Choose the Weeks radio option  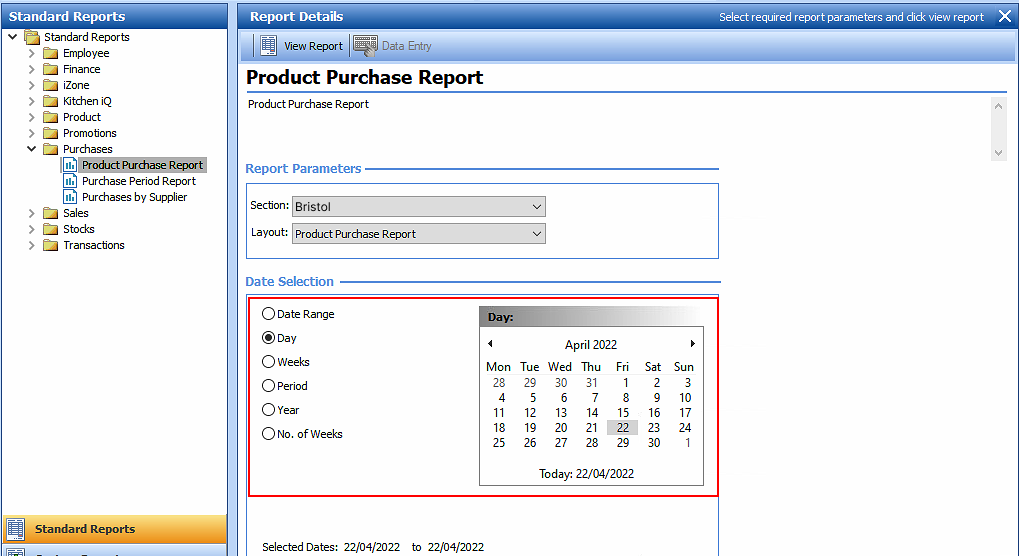click(x=269, y=362)
